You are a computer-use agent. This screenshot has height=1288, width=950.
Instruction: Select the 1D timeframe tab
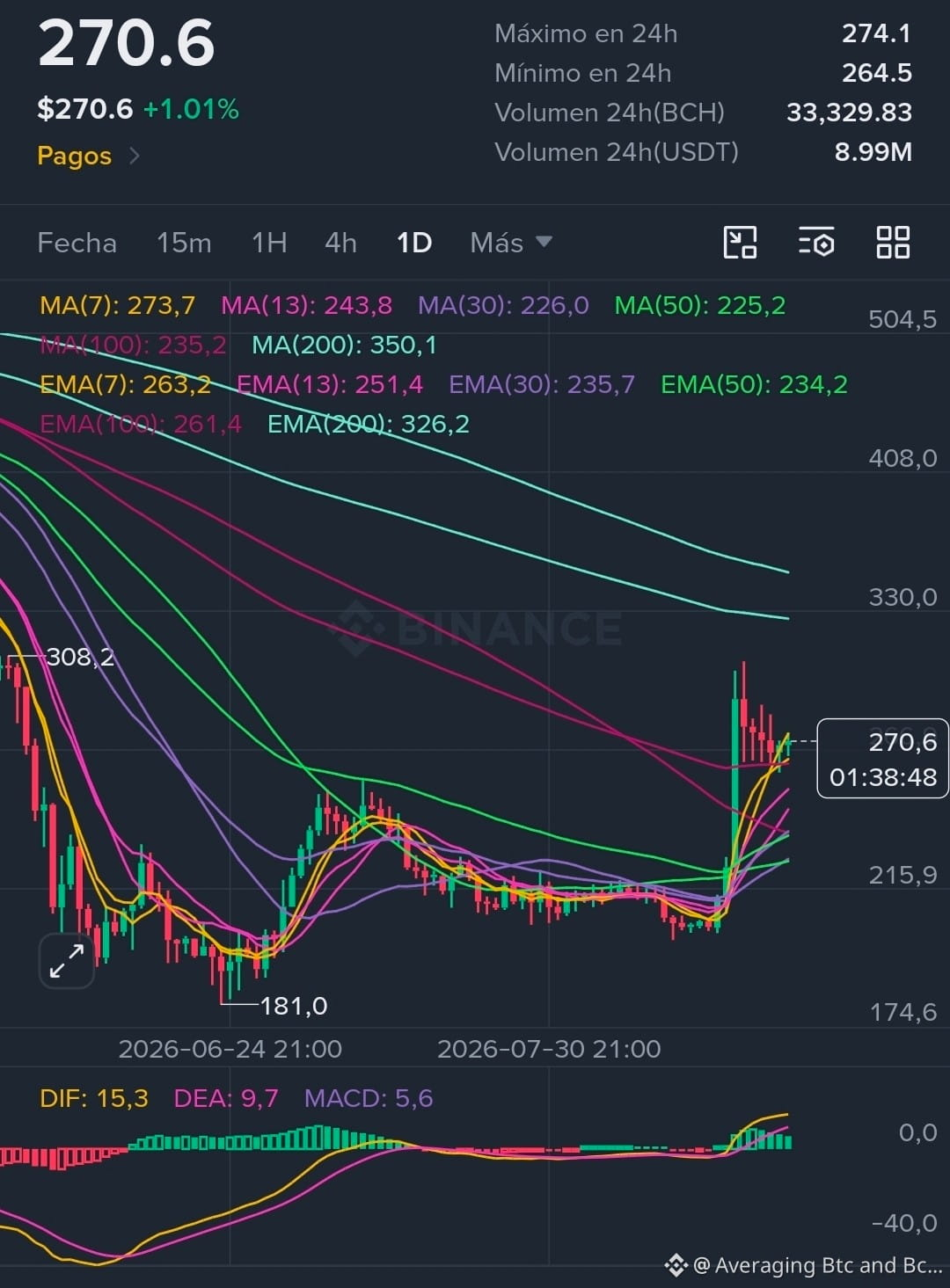pyautogui.click(x=414, y=243)
